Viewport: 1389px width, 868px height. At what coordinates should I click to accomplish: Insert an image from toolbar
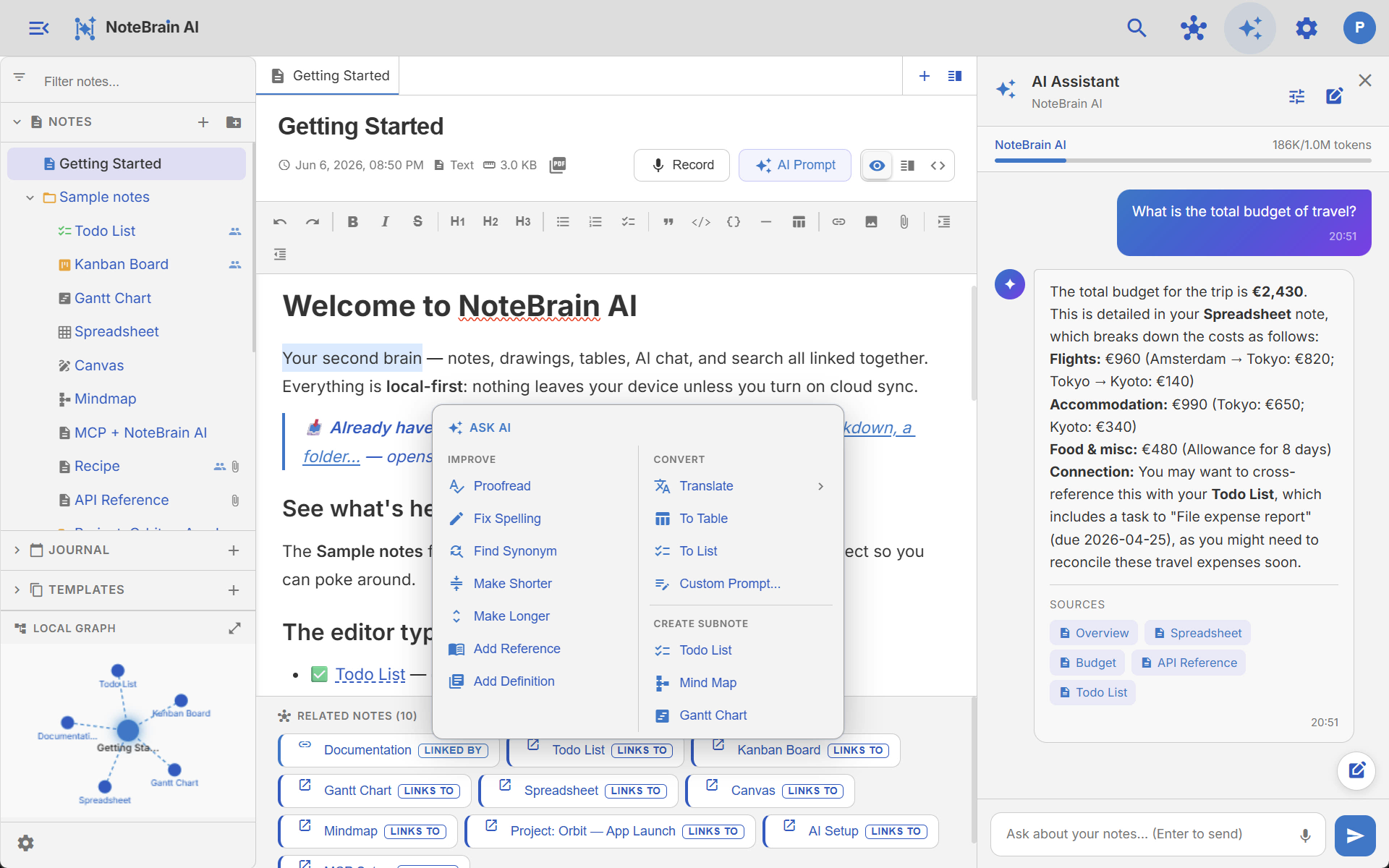[x=871, y=222]
